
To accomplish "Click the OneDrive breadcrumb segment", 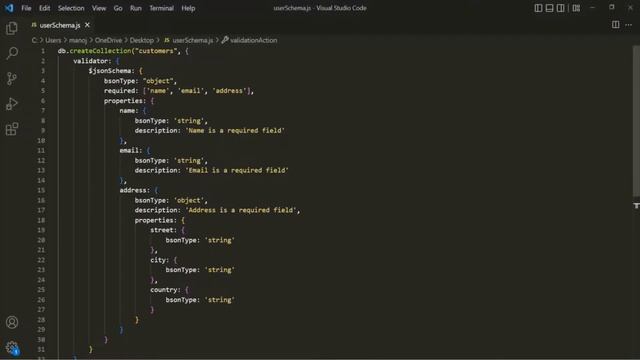I will click(108, 40).
